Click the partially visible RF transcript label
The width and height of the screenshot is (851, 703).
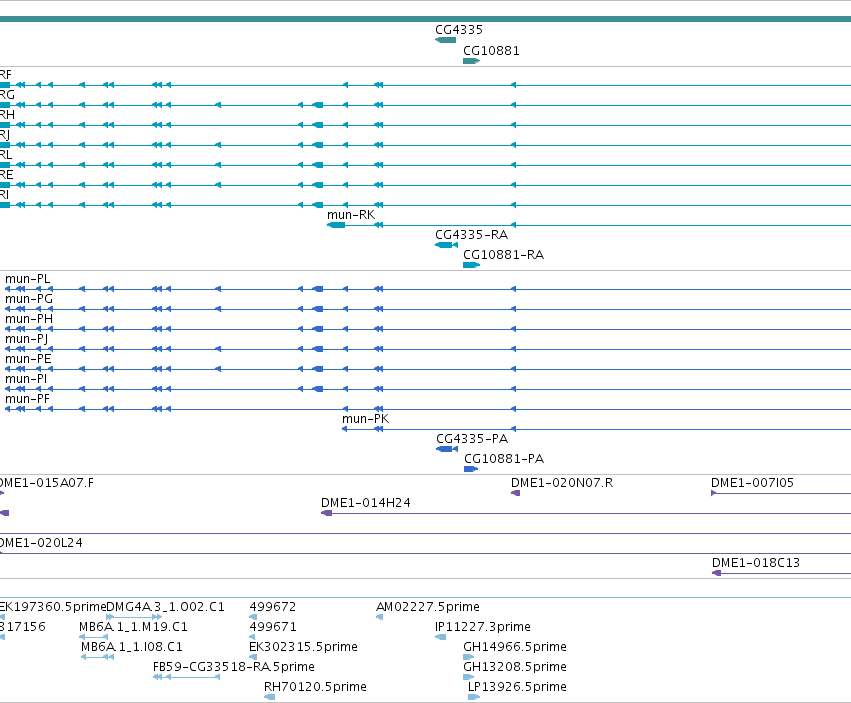5,75
